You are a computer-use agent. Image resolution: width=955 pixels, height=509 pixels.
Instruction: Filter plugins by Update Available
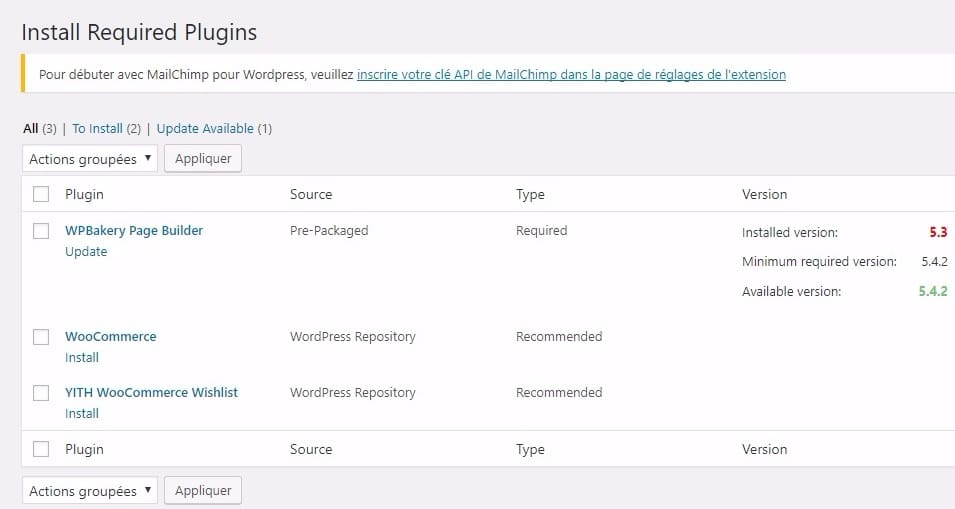click(205, 128)
